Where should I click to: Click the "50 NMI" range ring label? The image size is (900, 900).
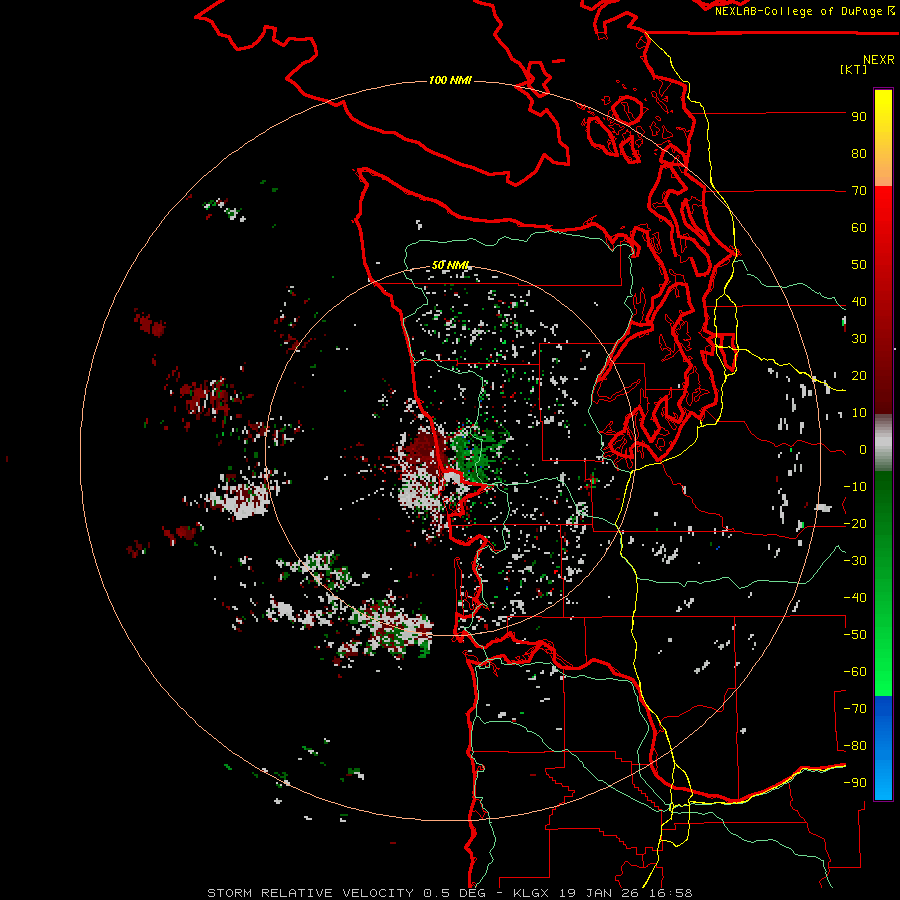(451, 265)
